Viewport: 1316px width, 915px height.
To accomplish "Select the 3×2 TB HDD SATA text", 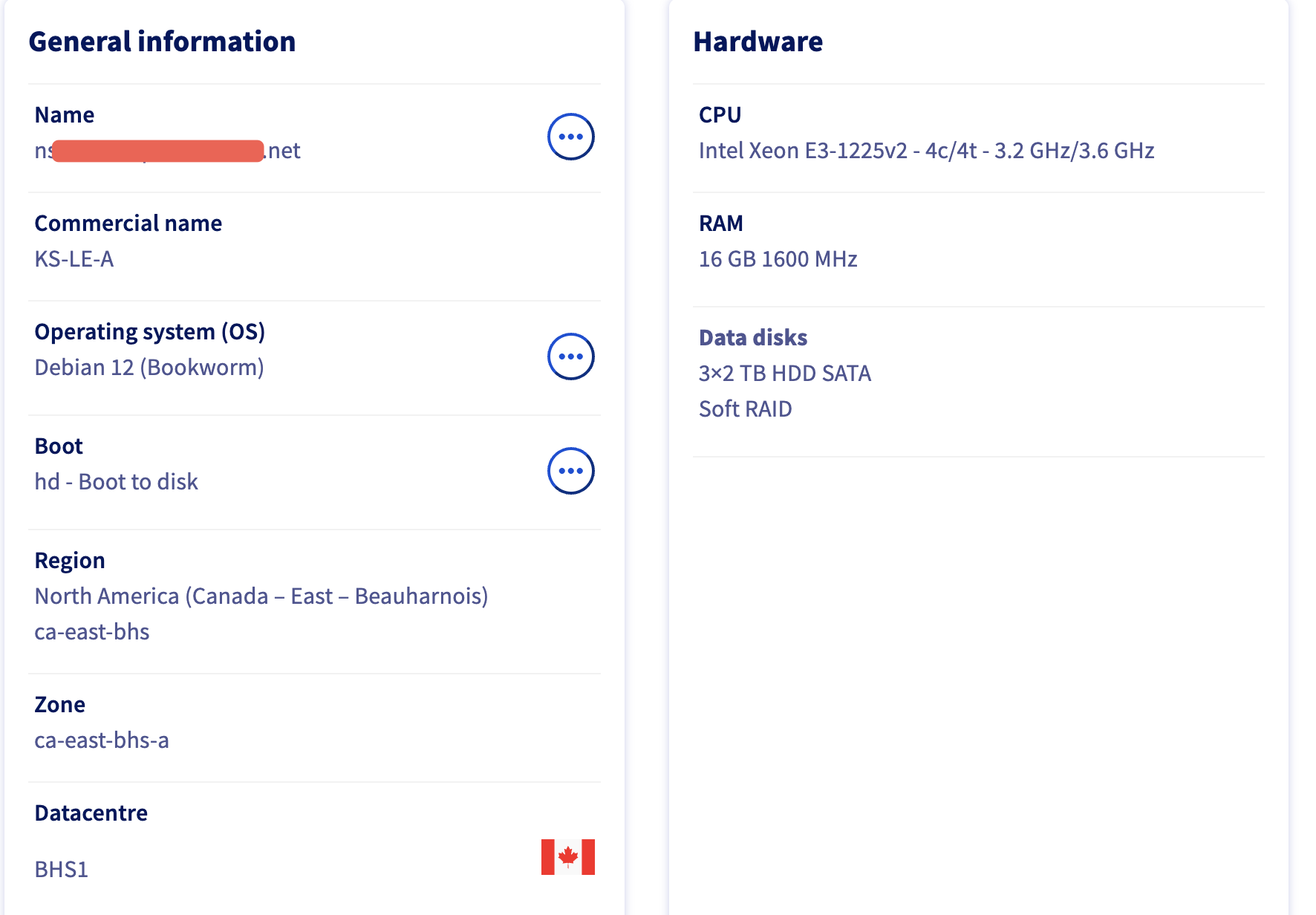I will coord(785,374).
